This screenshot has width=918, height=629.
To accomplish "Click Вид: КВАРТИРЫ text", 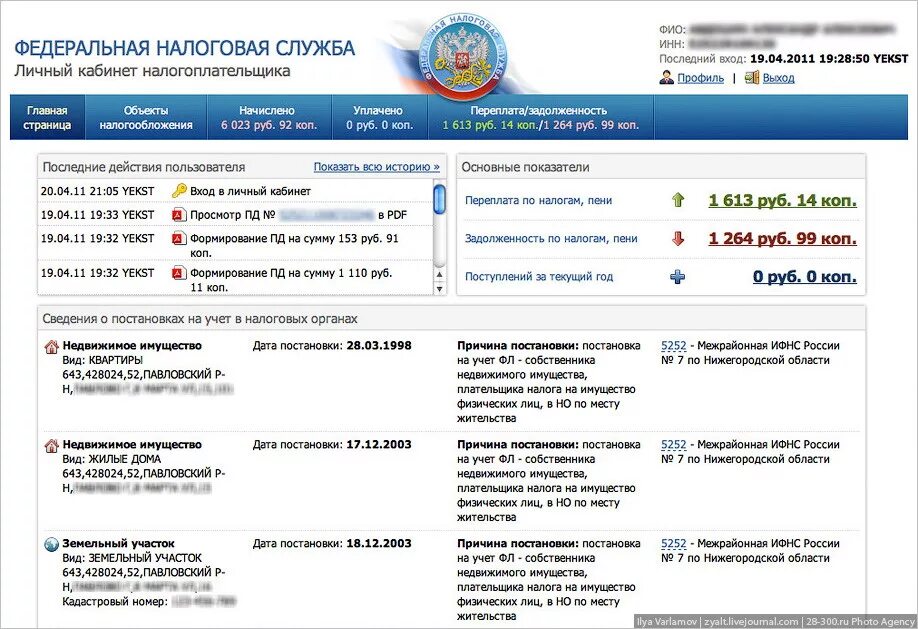I will 102,360.
